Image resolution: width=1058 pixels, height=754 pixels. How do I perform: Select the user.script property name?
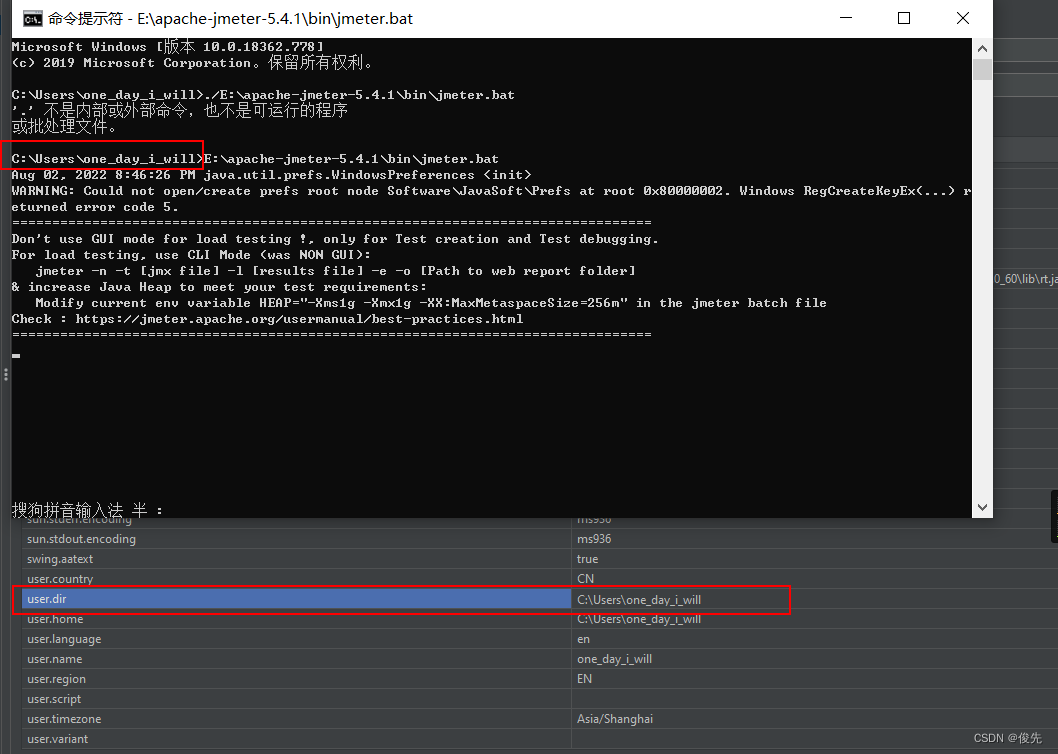(x=54, y=699)
